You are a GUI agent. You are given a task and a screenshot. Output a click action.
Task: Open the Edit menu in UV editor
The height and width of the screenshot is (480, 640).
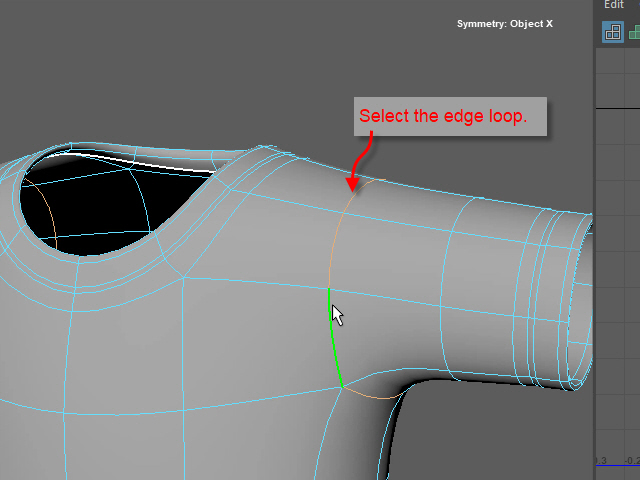point(613,5)
